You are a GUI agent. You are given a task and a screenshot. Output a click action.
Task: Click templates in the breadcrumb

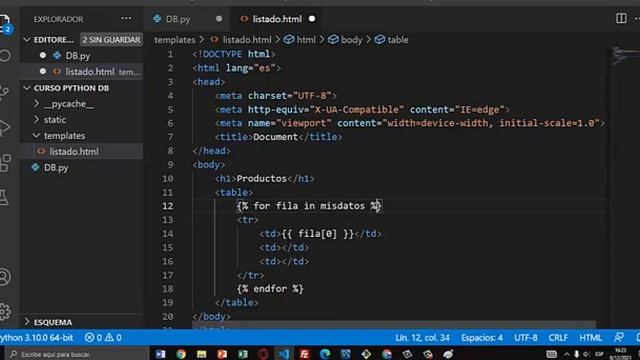coord(175,40)
